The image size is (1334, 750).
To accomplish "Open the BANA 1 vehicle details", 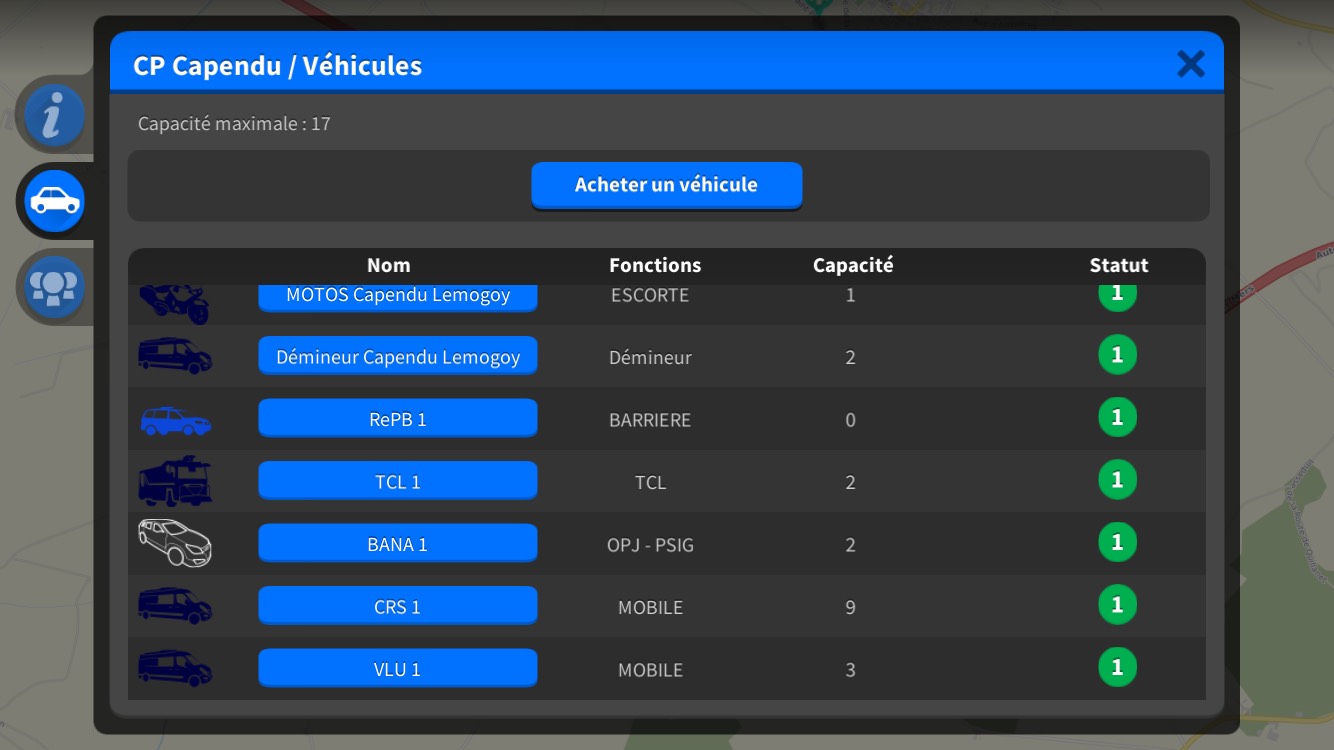I will click(398, 544).
